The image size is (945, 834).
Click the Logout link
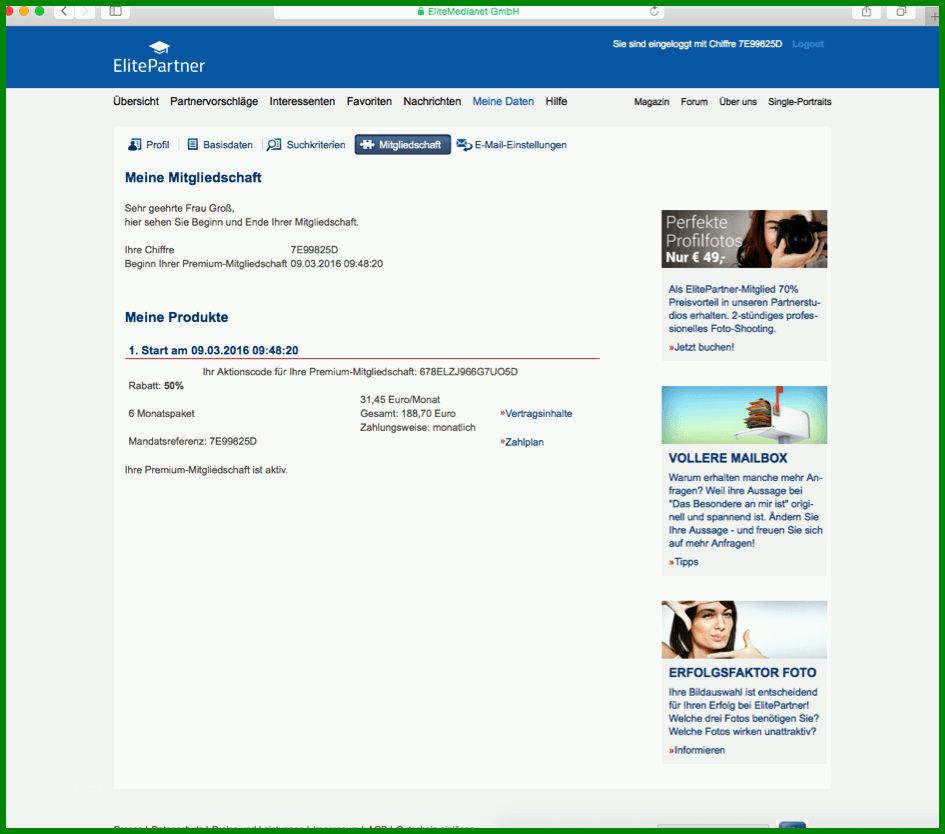pos(808,44)
